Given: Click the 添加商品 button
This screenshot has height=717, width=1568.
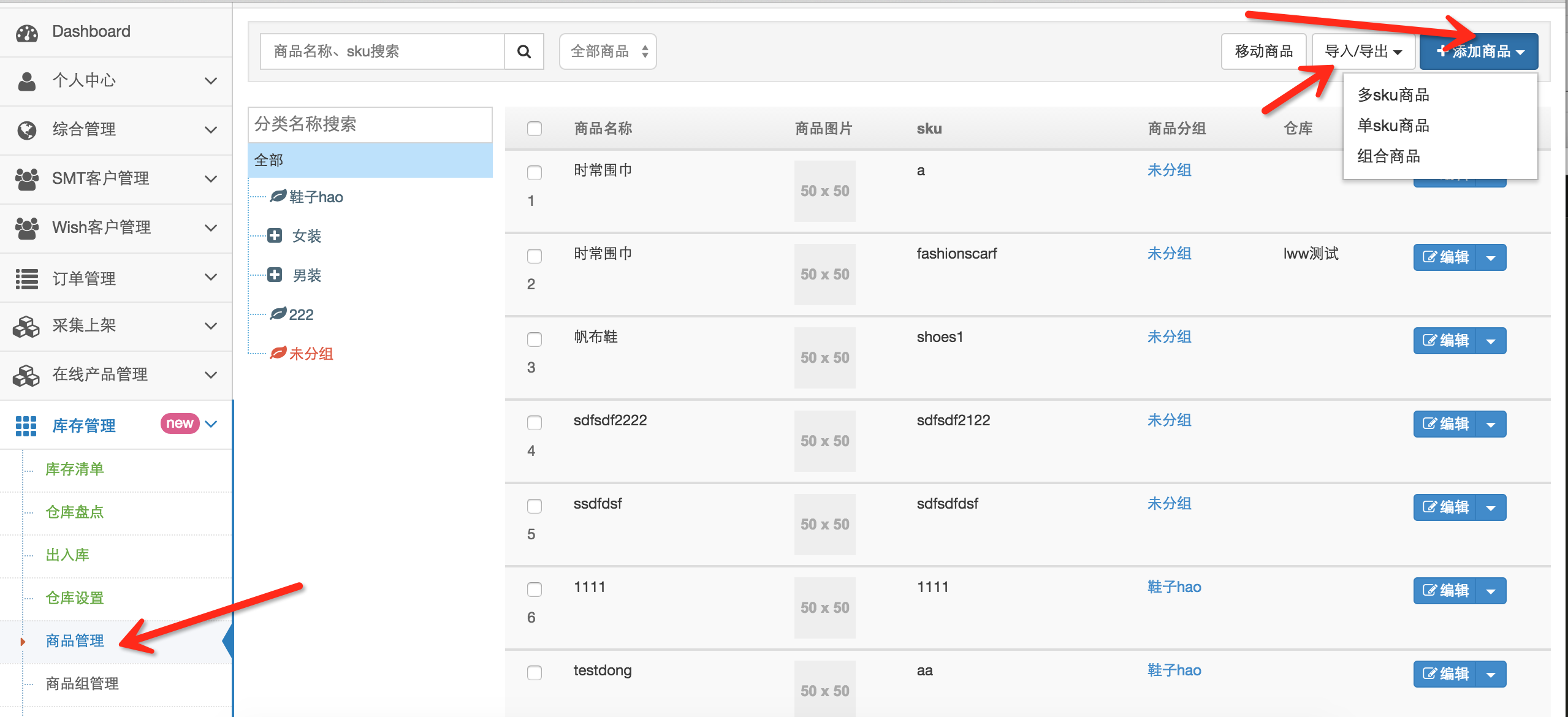Looking at the screenshot, I should [x=1479, y=51].
